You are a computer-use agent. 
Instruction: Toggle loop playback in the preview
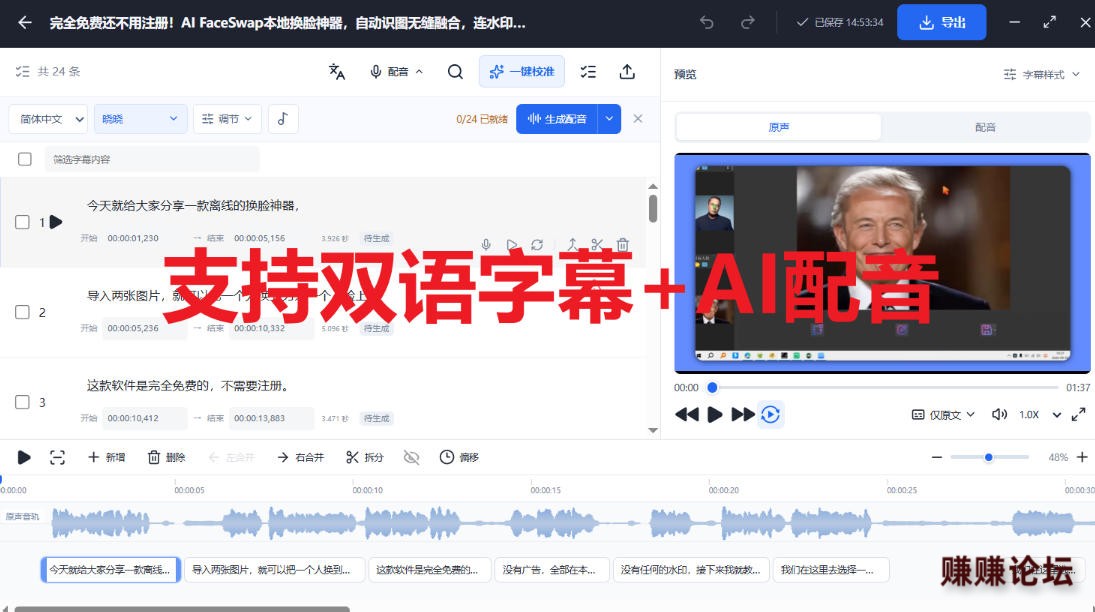click(x=770, y=415)
